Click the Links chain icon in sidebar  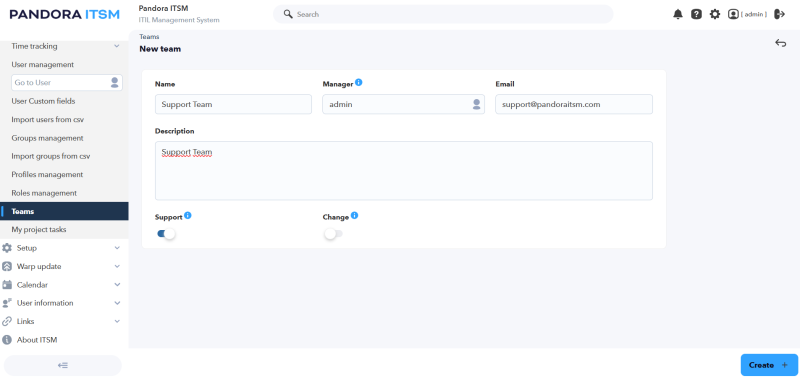pos(7,321)
